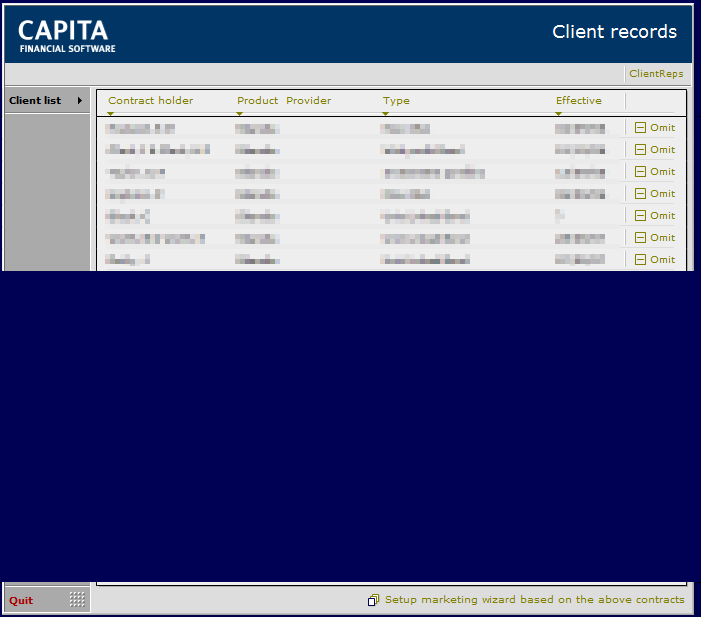This screenshot has height=617, width=701.
Task: Click sort triangle under Effective
Action: coord(558,114)
